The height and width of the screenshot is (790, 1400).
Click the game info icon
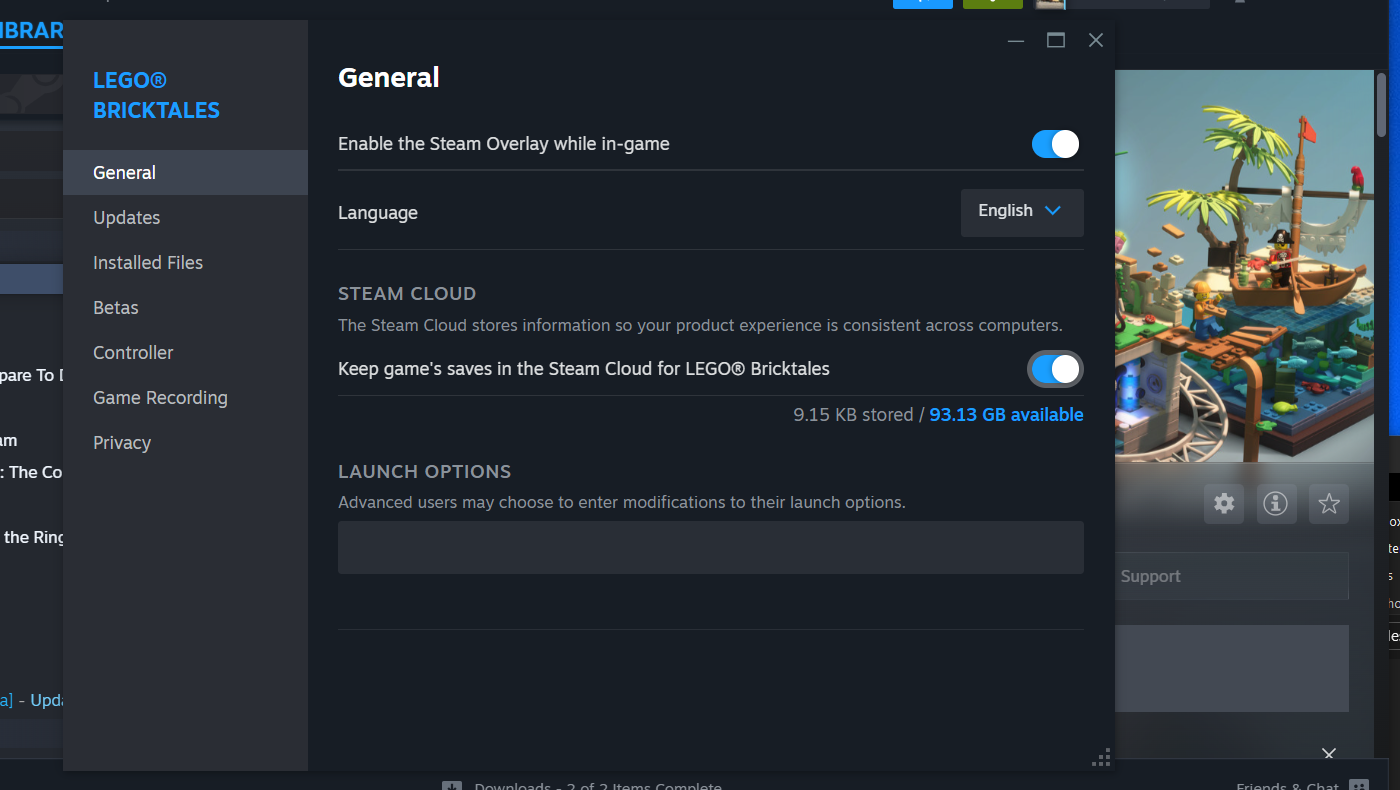pos(1276,504)
